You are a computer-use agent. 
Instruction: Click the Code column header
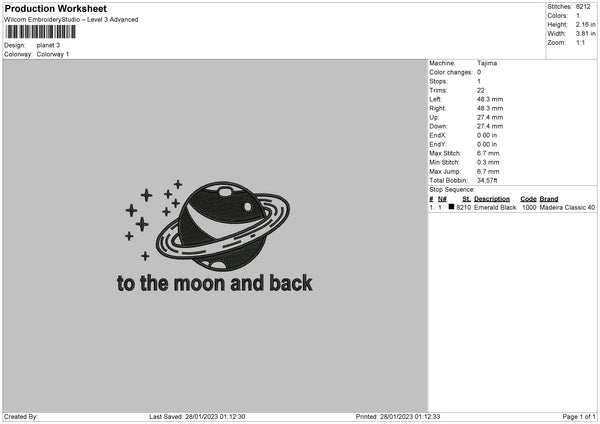tap(528, 199)
